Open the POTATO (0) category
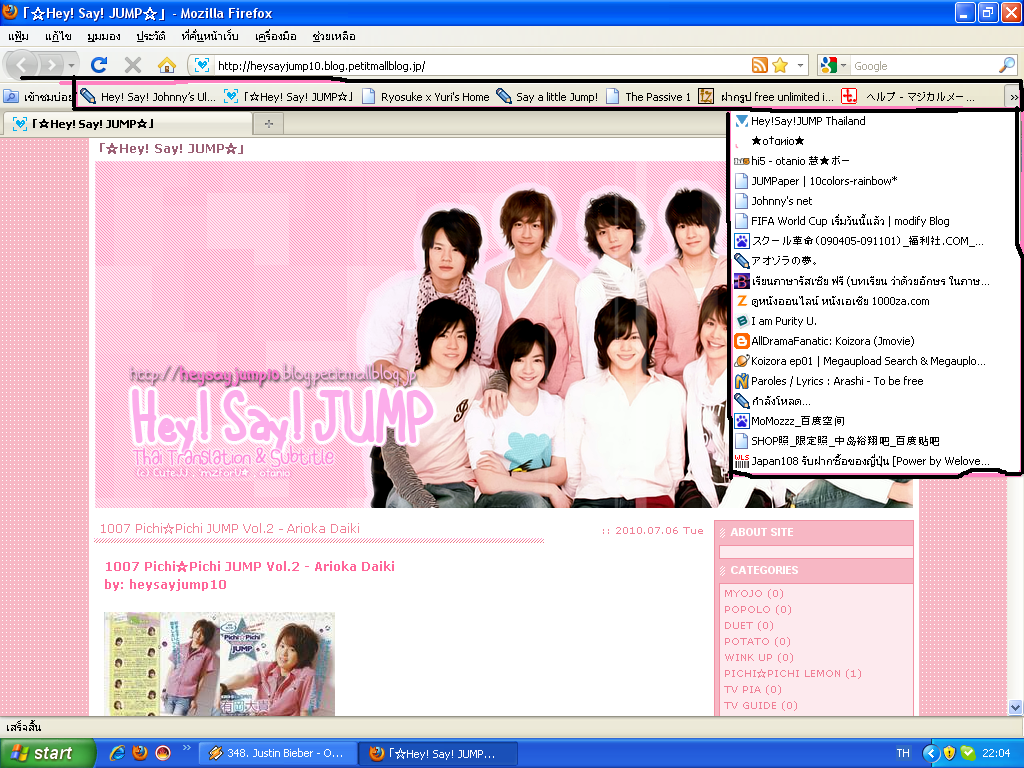Viewport: 1024px width, 768px height. [x=757, y=641]
